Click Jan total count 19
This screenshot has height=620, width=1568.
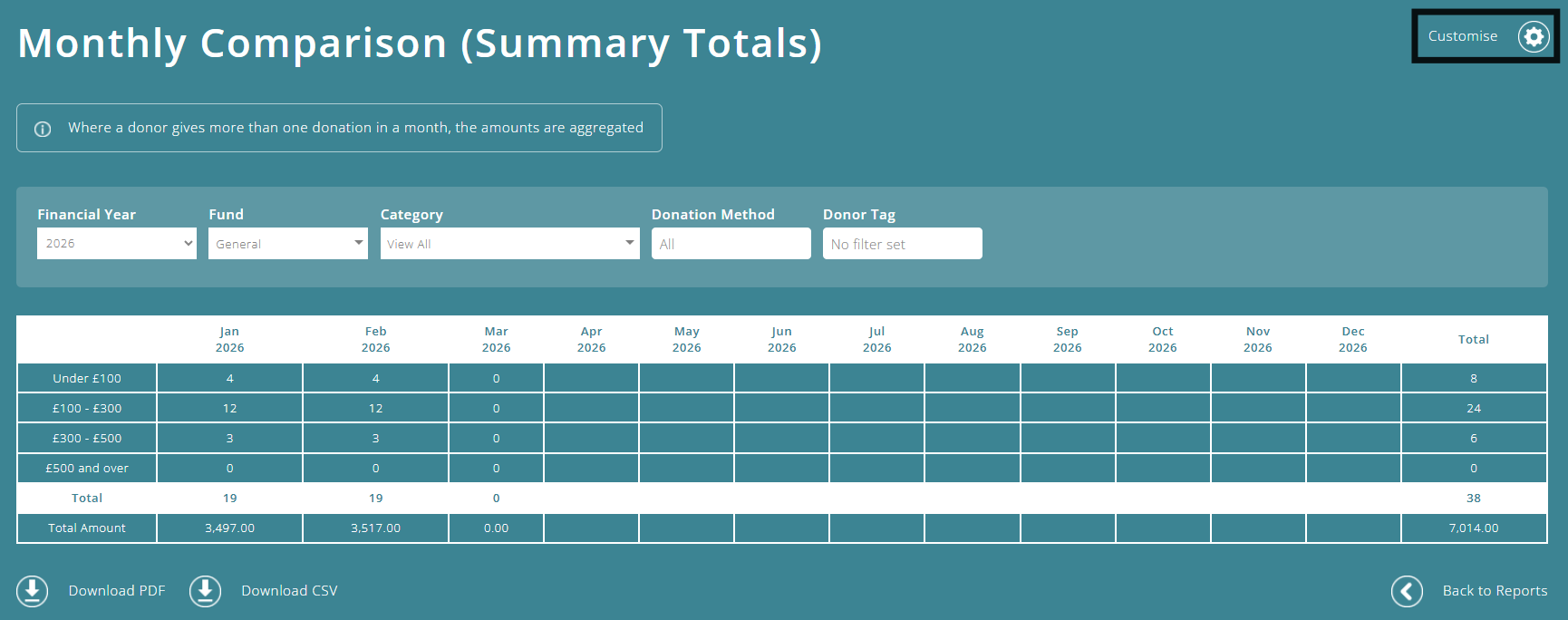tap(229, 498)
